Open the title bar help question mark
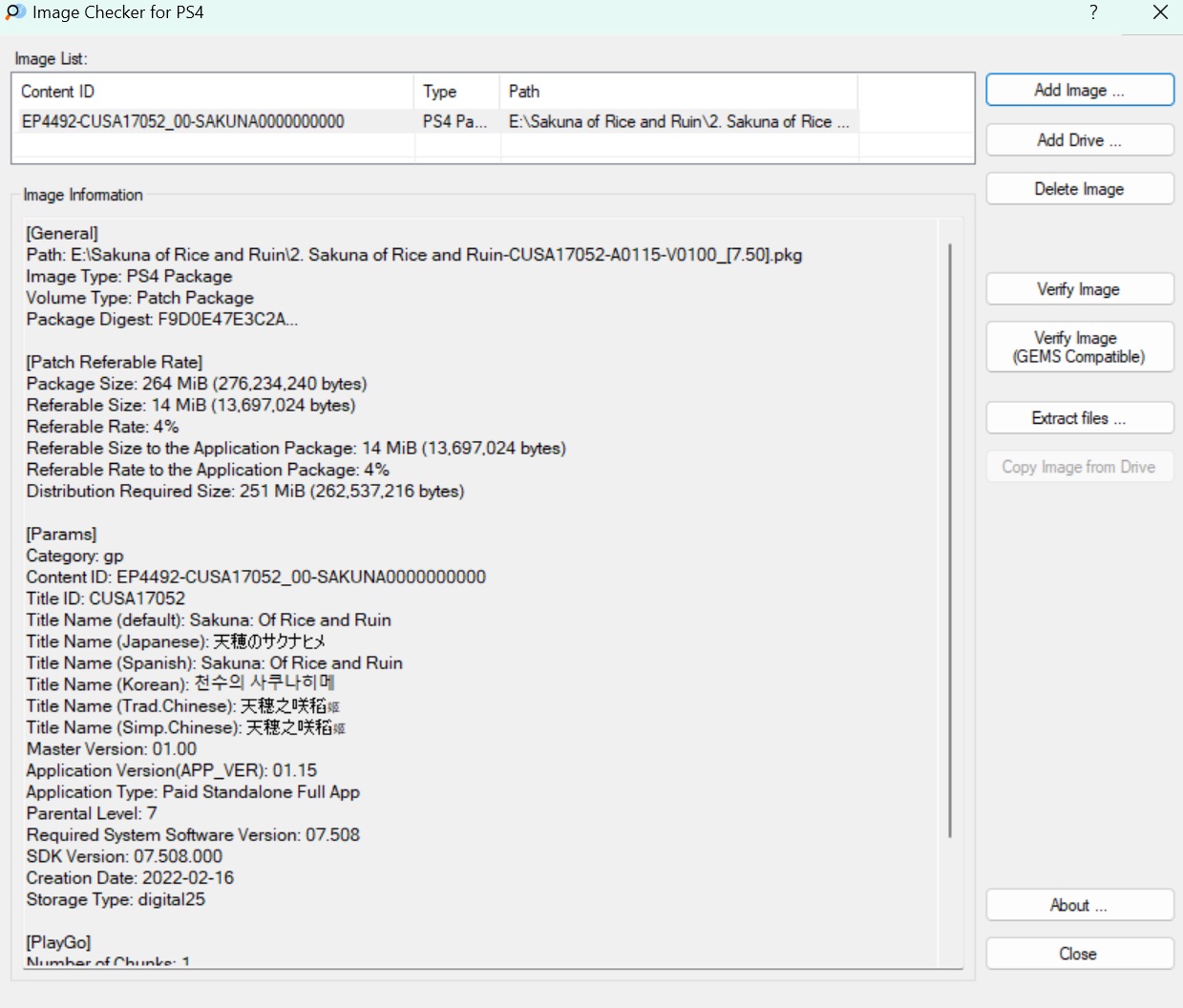Viewport: 1183px width, 1008px height. (1093, 12)
